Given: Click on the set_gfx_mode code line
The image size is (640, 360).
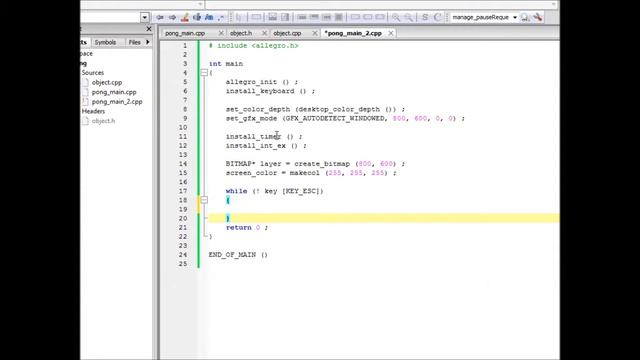Looking at the screenshot, I should coord(345,118).
